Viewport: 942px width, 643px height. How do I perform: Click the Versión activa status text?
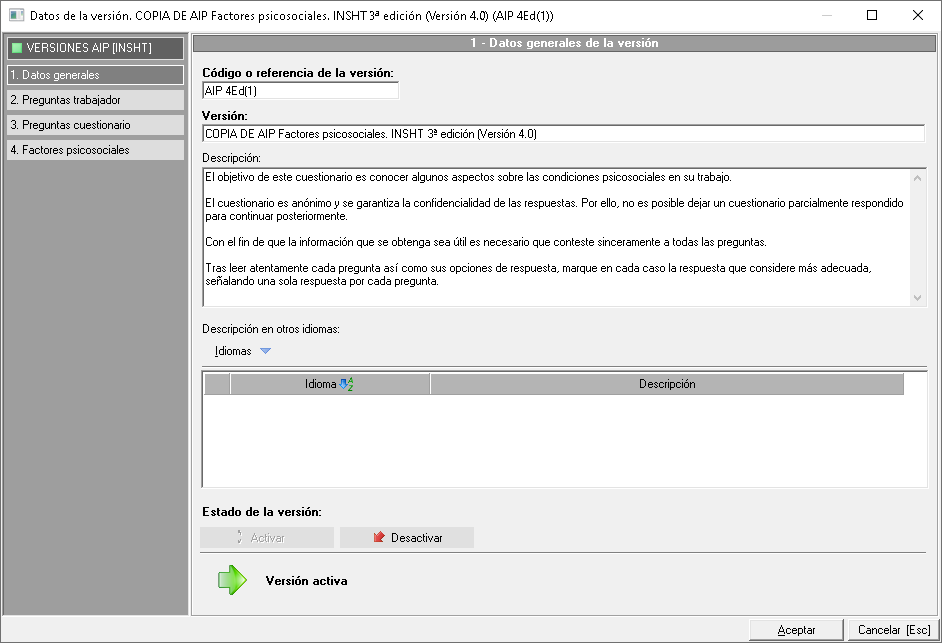[306, 581]
